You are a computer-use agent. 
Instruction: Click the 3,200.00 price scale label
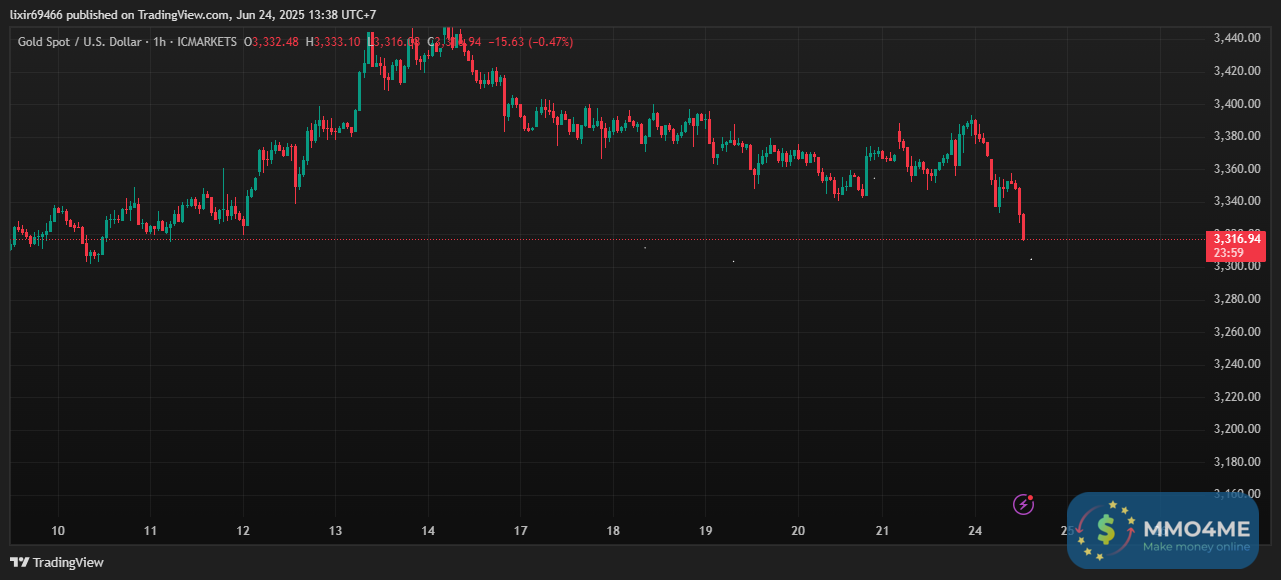coord(1235,429)
